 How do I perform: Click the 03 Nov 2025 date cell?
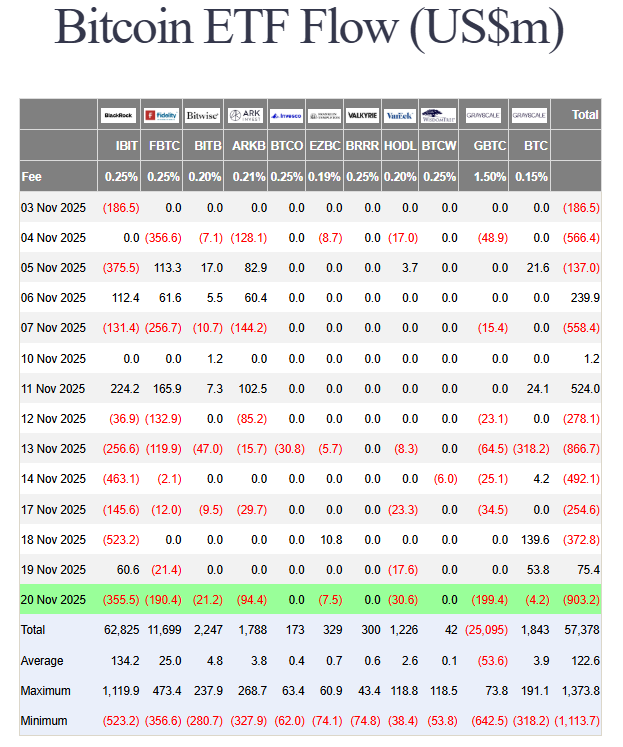coord(54,207)
